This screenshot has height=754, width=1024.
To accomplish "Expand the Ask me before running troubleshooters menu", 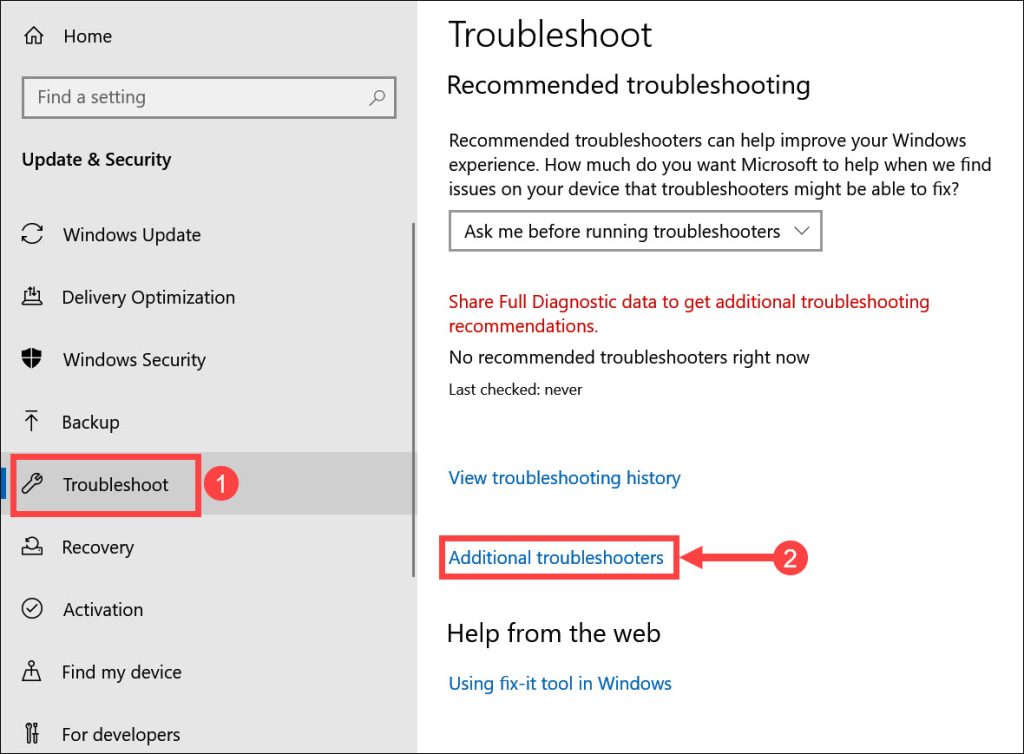I will click(x=635, y=231).
